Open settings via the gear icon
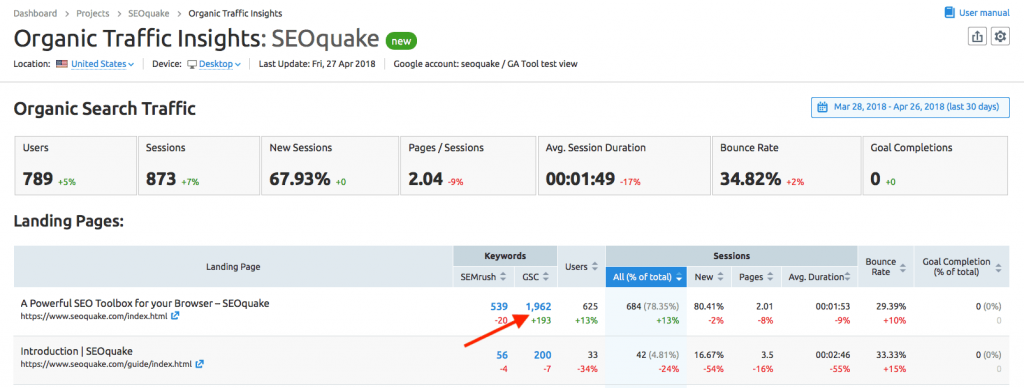Viewport: 1024px width, 388px height. [x=1000, y=37]
